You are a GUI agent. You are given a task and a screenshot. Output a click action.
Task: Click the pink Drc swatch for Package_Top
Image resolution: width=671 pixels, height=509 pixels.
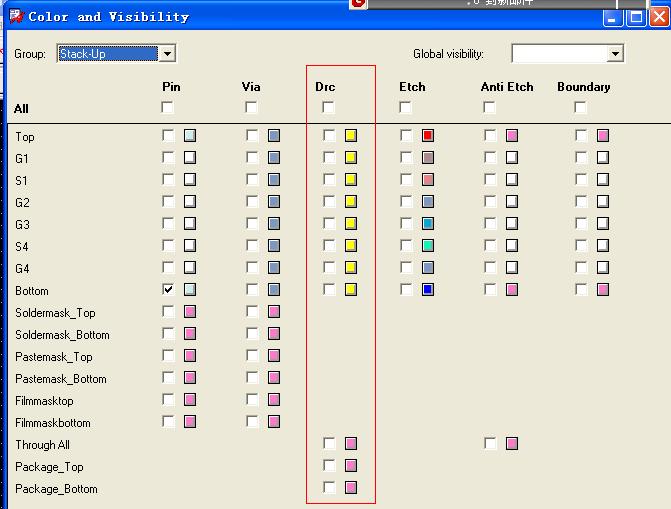[x=351, y=465]
